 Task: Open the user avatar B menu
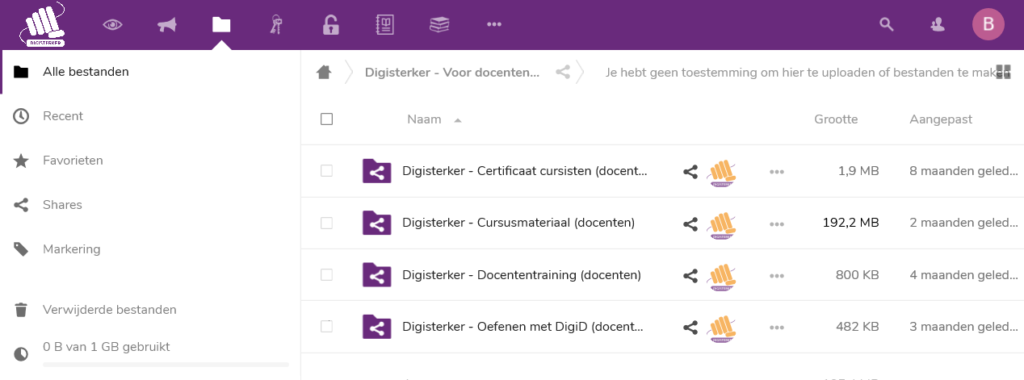coord(988,25)
